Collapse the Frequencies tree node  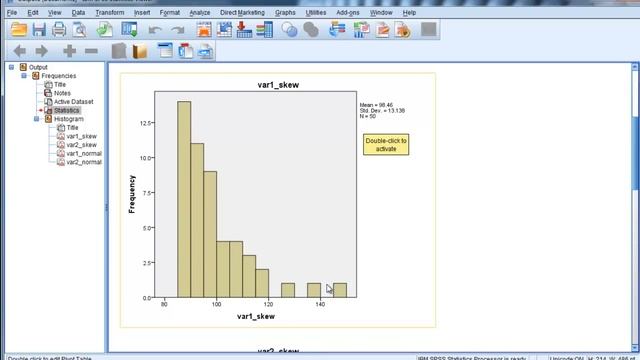[x=24, y=76]
